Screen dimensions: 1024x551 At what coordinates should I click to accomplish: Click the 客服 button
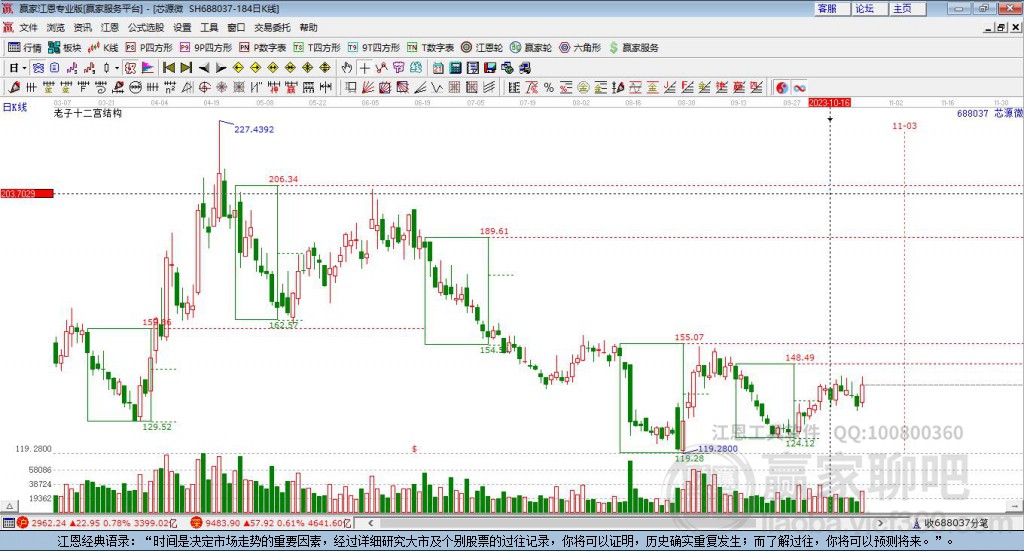click(832, 8)
